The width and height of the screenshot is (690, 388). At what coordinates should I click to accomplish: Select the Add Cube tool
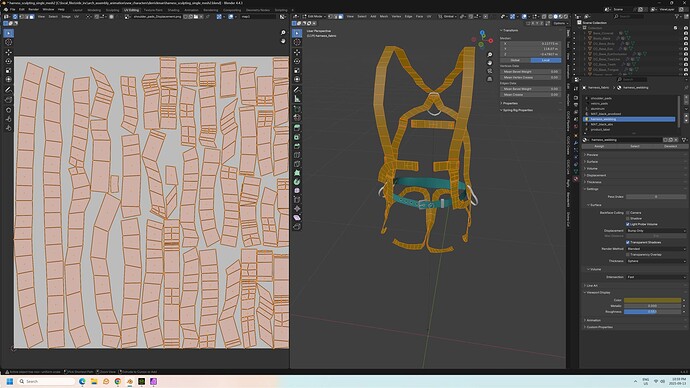pyautogui.click(x=297, y=109)
